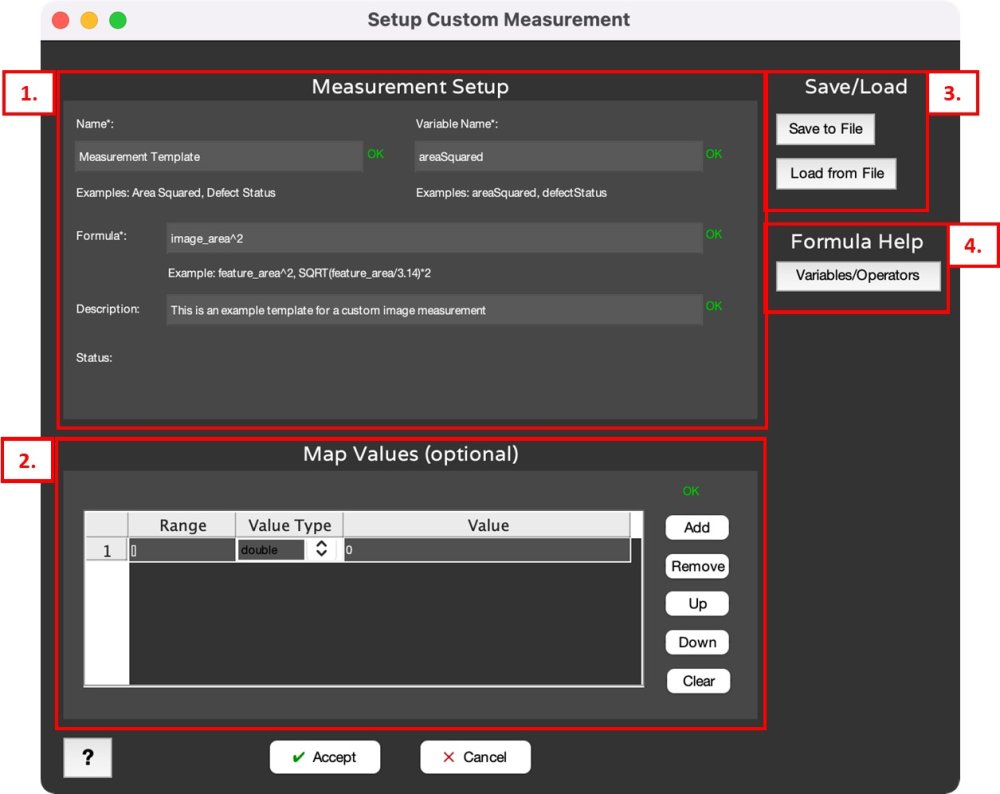The height and width of the screenshot is (794, 1000).
Task: Load a measurement from file
Action: [836, 173]
